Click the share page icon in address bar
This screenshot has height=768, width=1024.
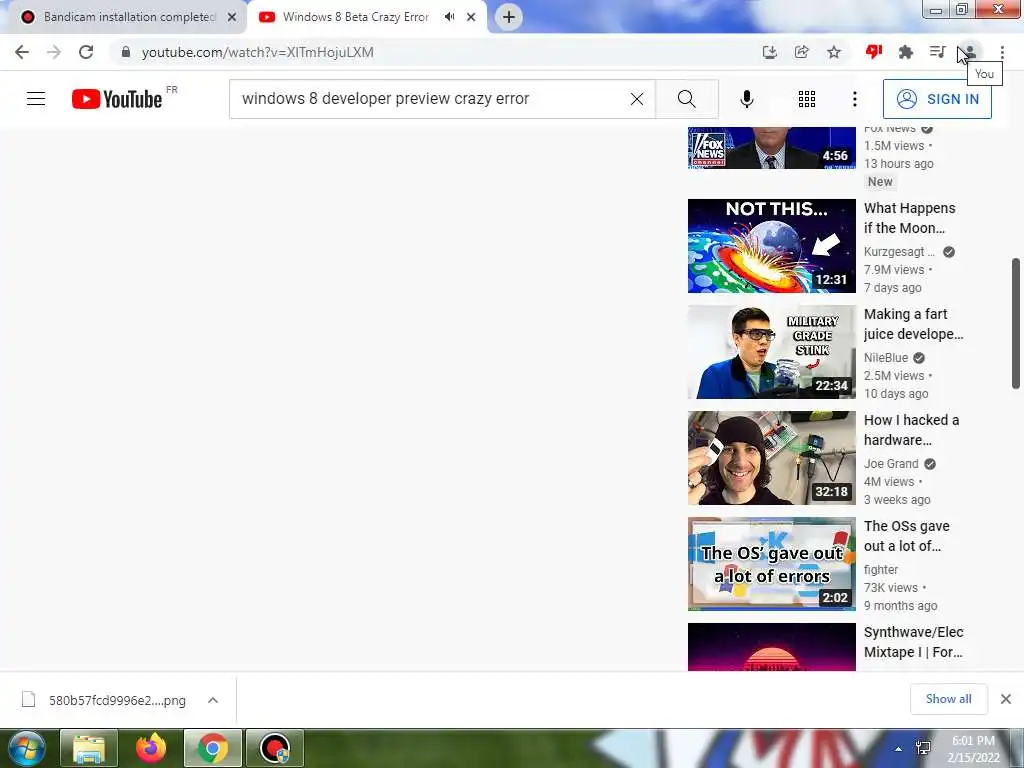(x=802, y=52)
